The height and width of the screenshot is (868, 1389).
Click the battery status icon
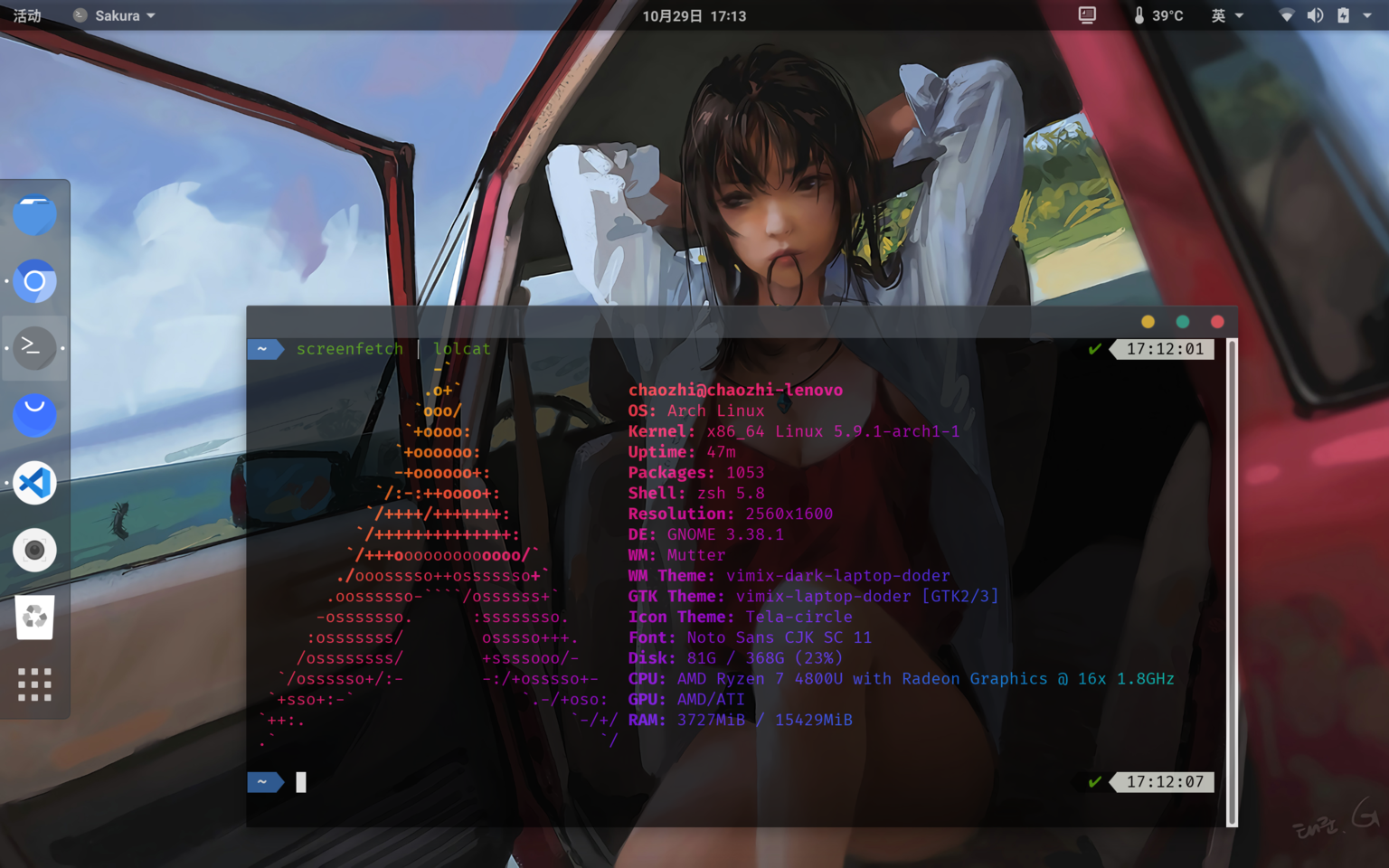[x=1343, y=15]
